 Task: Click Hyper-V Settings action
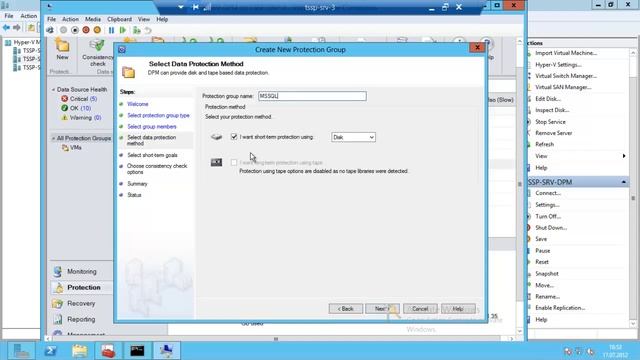[558, 64]
